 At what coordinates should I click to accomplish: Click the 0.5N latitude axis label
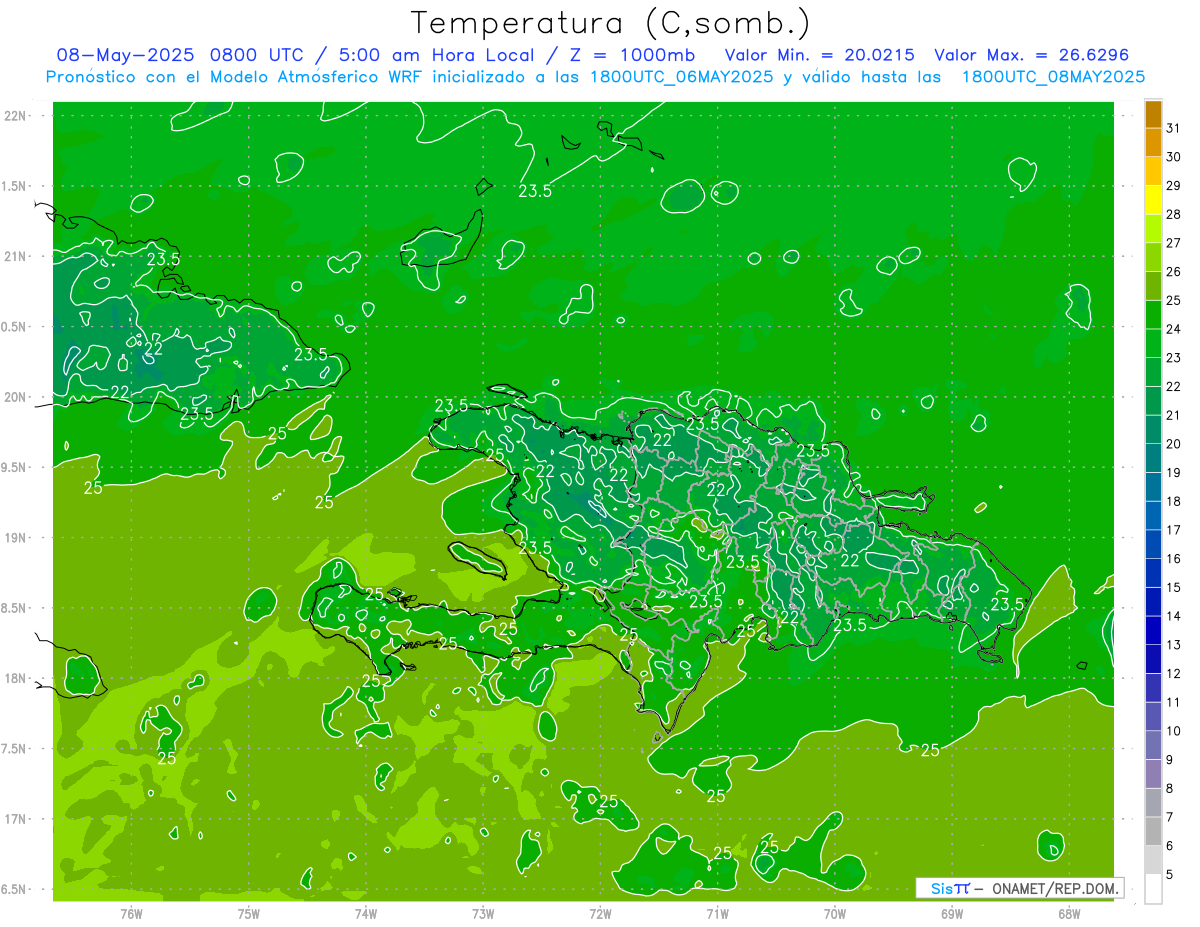(15, 327)
